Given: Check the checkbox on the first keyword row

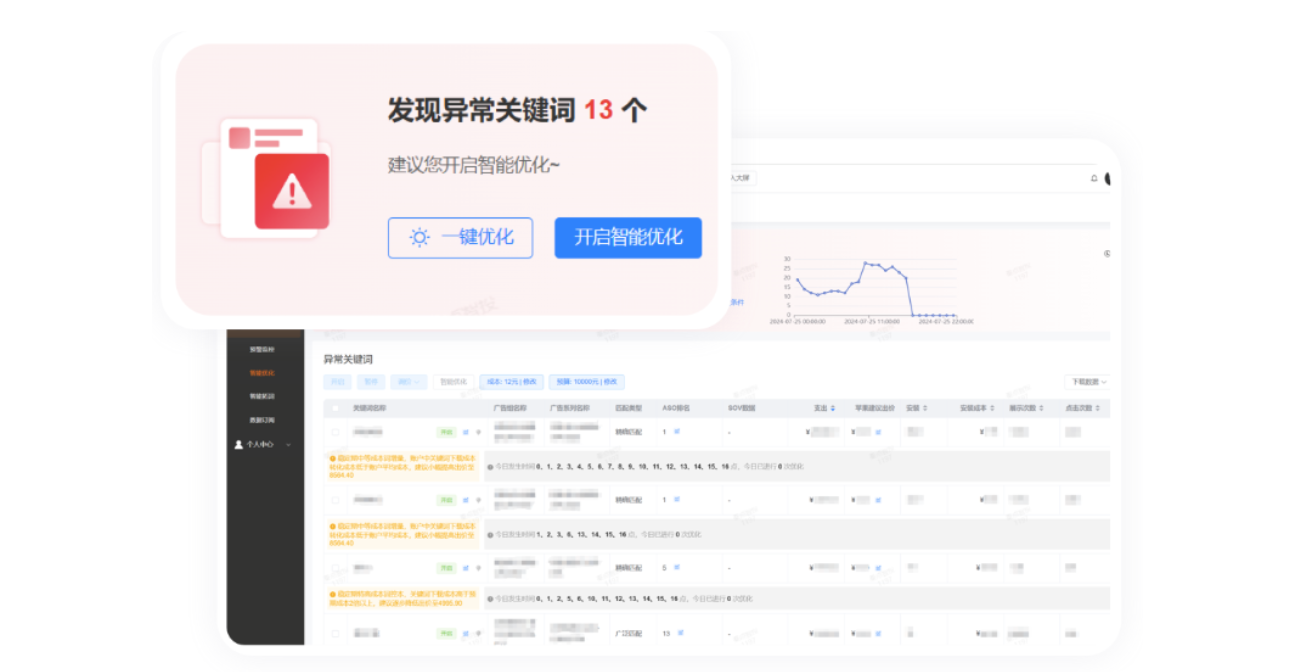Looking at the screenshot, I should point(336,431).
